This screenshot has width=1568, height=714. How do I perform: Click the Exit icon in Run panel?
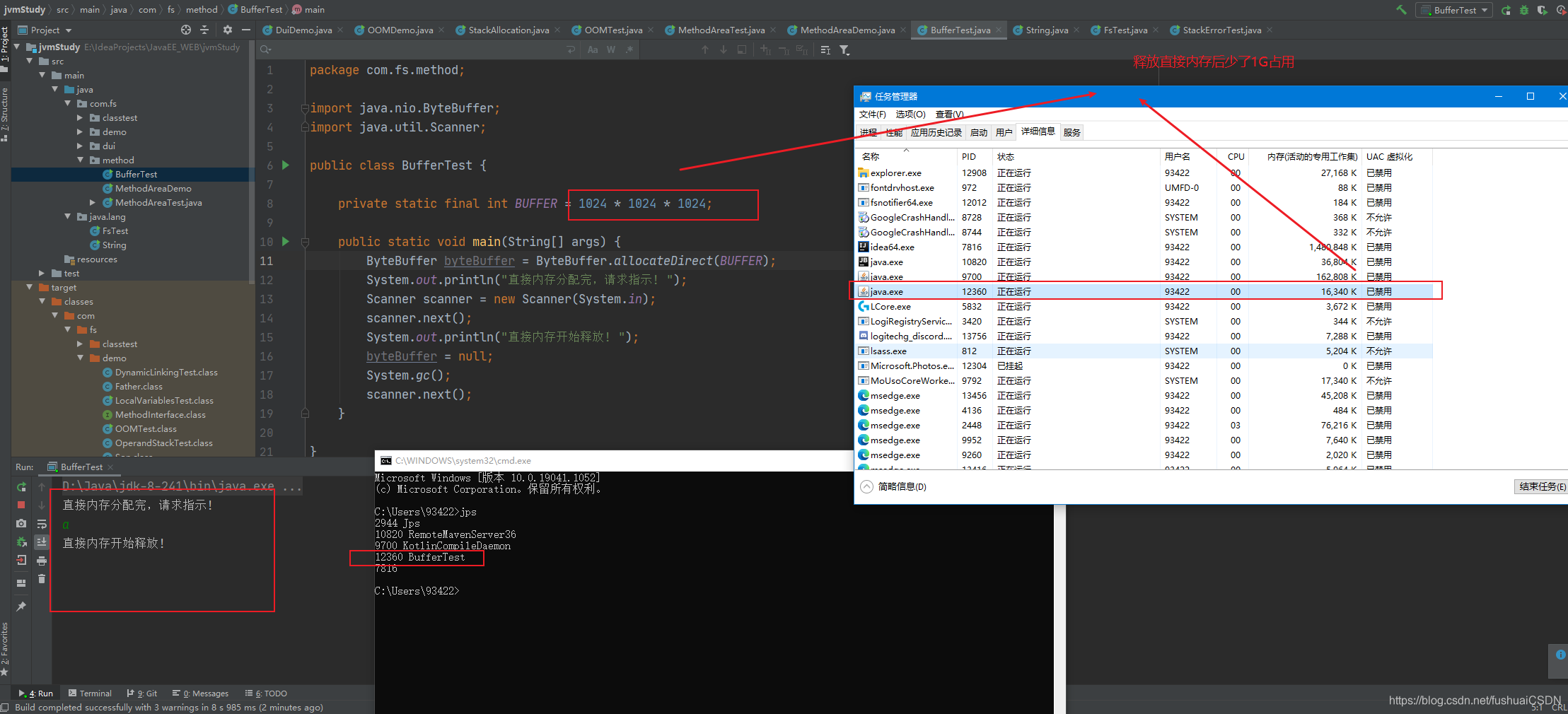21,560
